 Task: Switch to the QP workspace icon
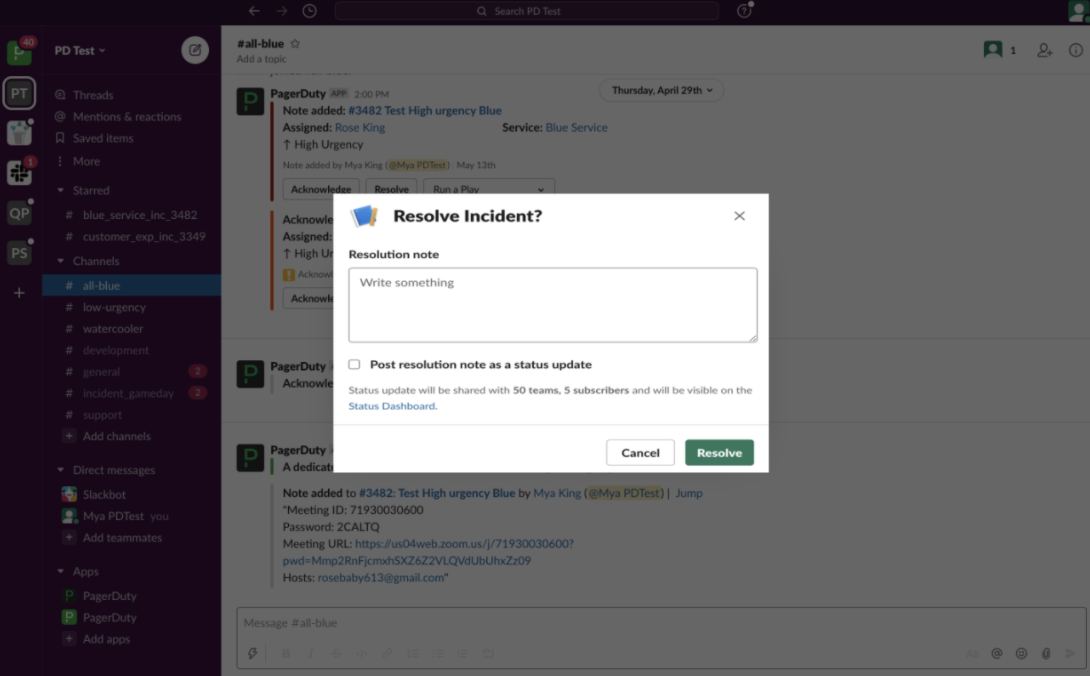pyautogui.click(x=19, y=213)
